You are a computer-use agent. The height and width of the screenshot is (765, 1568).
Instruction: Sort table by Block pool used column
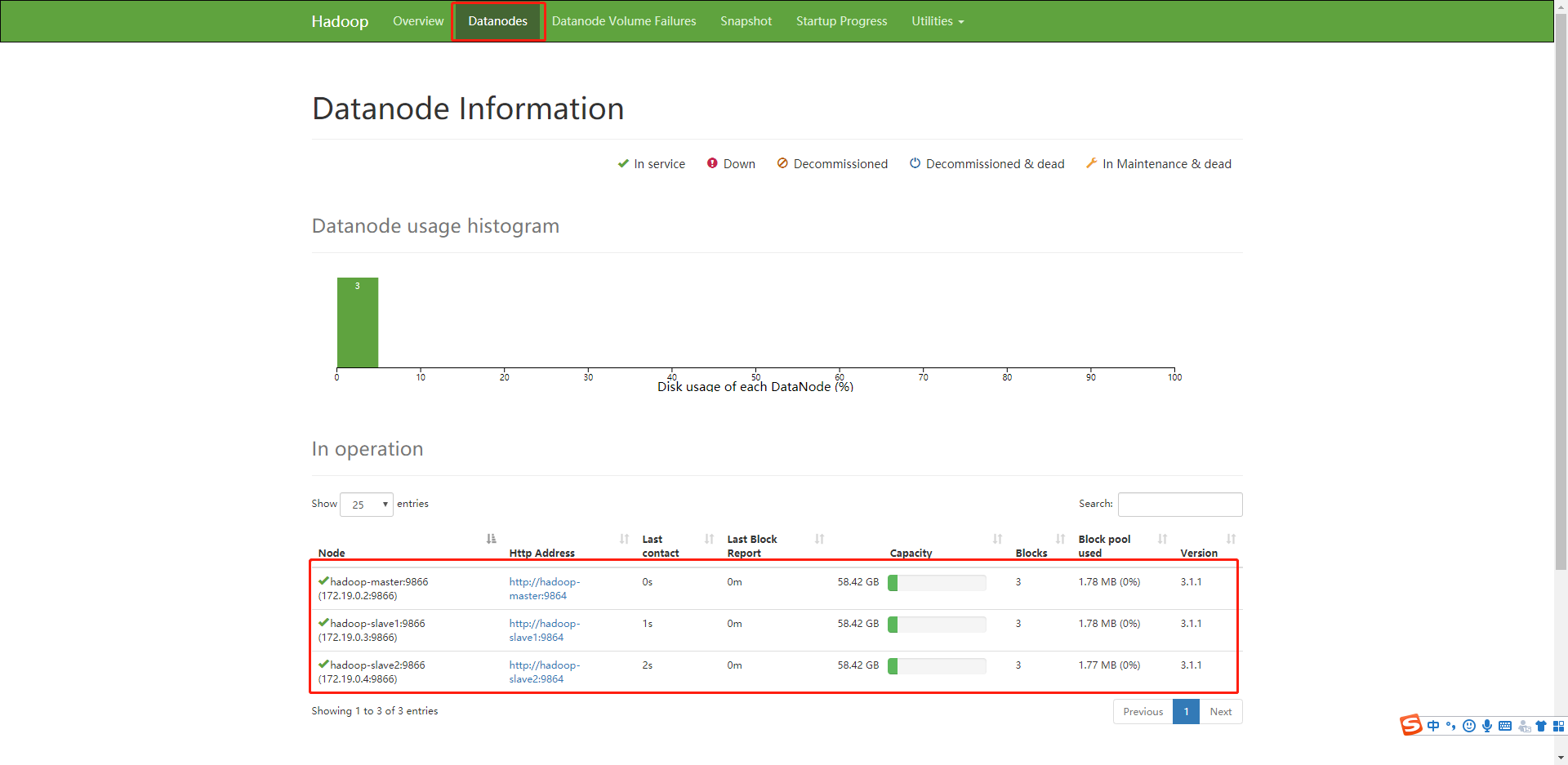[x=1162, y=539]
